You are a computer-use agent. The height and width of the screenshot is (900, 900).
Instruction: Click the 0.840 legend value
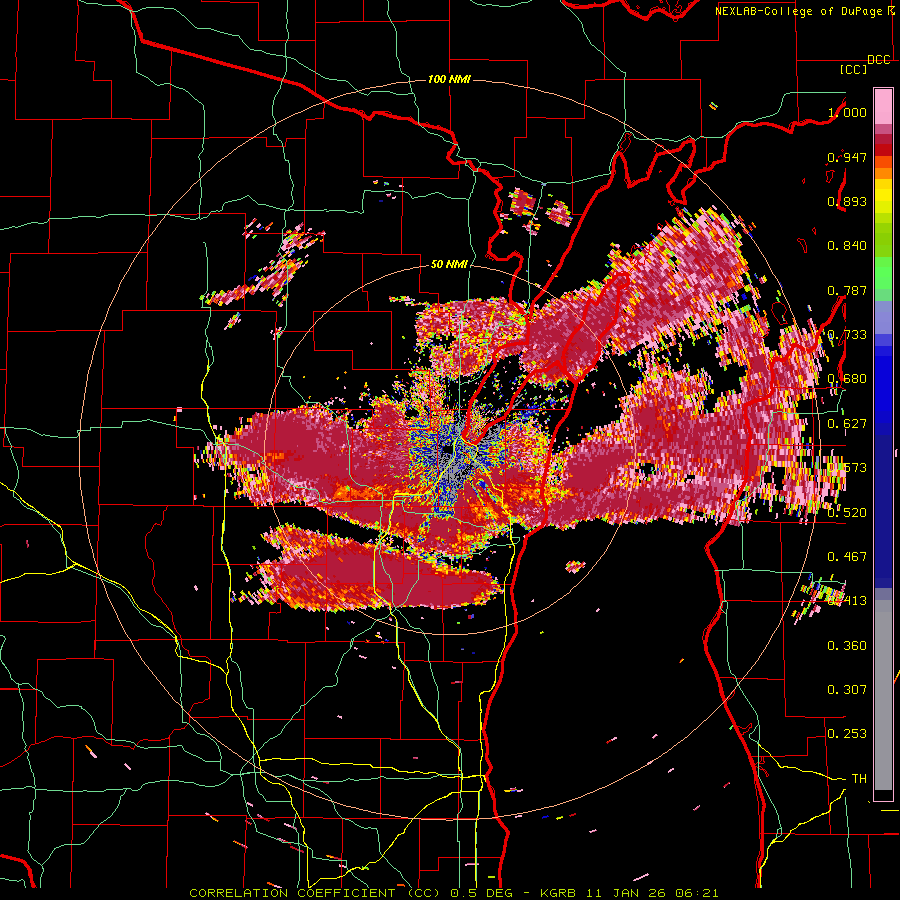(x=847, y=246)
